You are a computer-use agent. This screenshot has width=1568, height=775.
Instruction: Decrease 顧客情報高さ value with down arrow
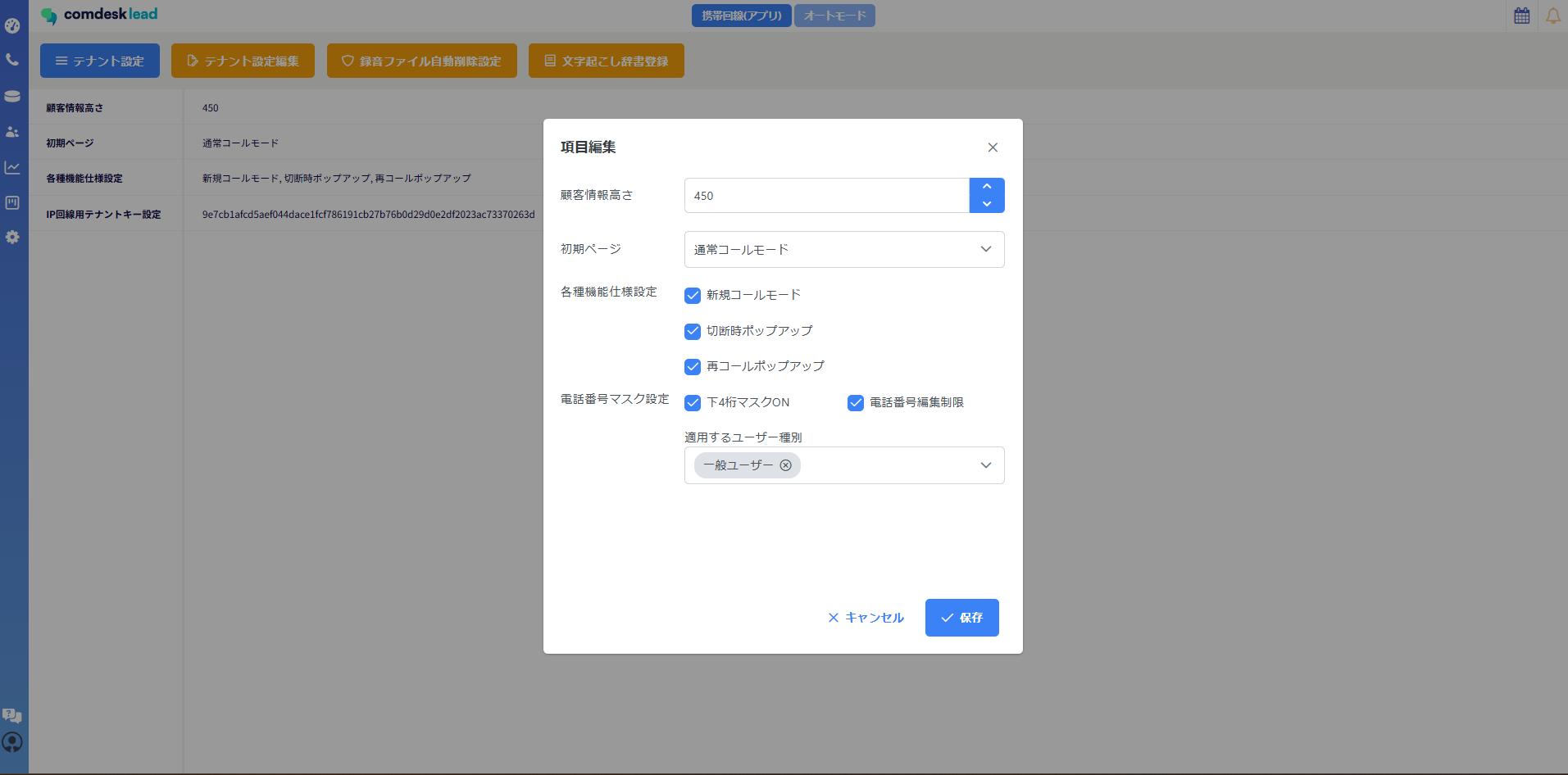coord(987,204)
